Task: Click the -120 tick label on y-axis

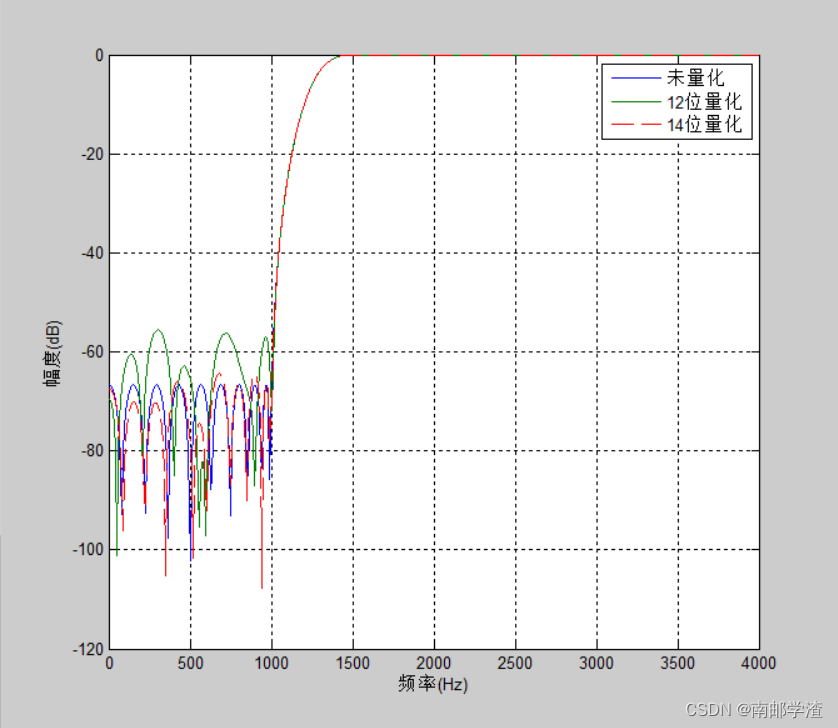Action: pos(87,648)
